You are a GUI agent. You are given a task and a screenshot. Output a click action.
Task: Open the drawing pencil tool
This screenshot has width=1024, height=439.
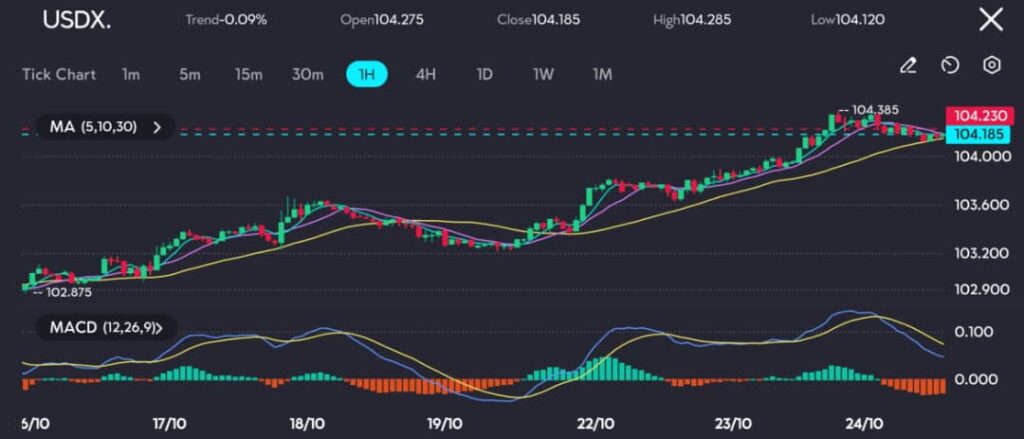908,66
